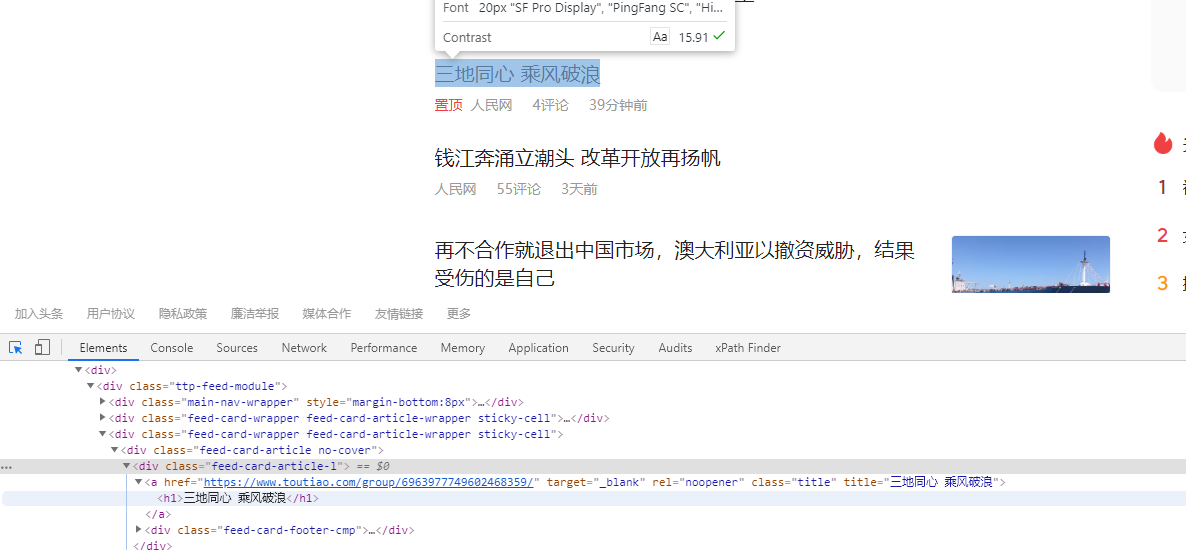The image size is (1186, 550).
Task: Collapse the ttp-feed-module div node
Action: coord(91,386)
